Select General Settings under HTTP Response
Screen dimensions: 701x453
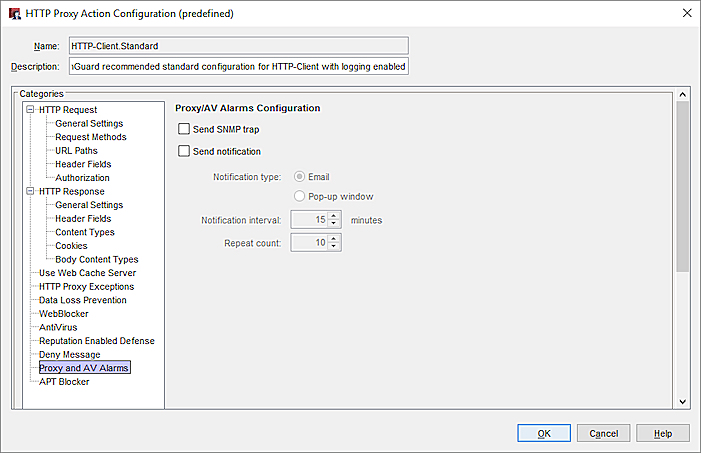click(x=89, y=205)
